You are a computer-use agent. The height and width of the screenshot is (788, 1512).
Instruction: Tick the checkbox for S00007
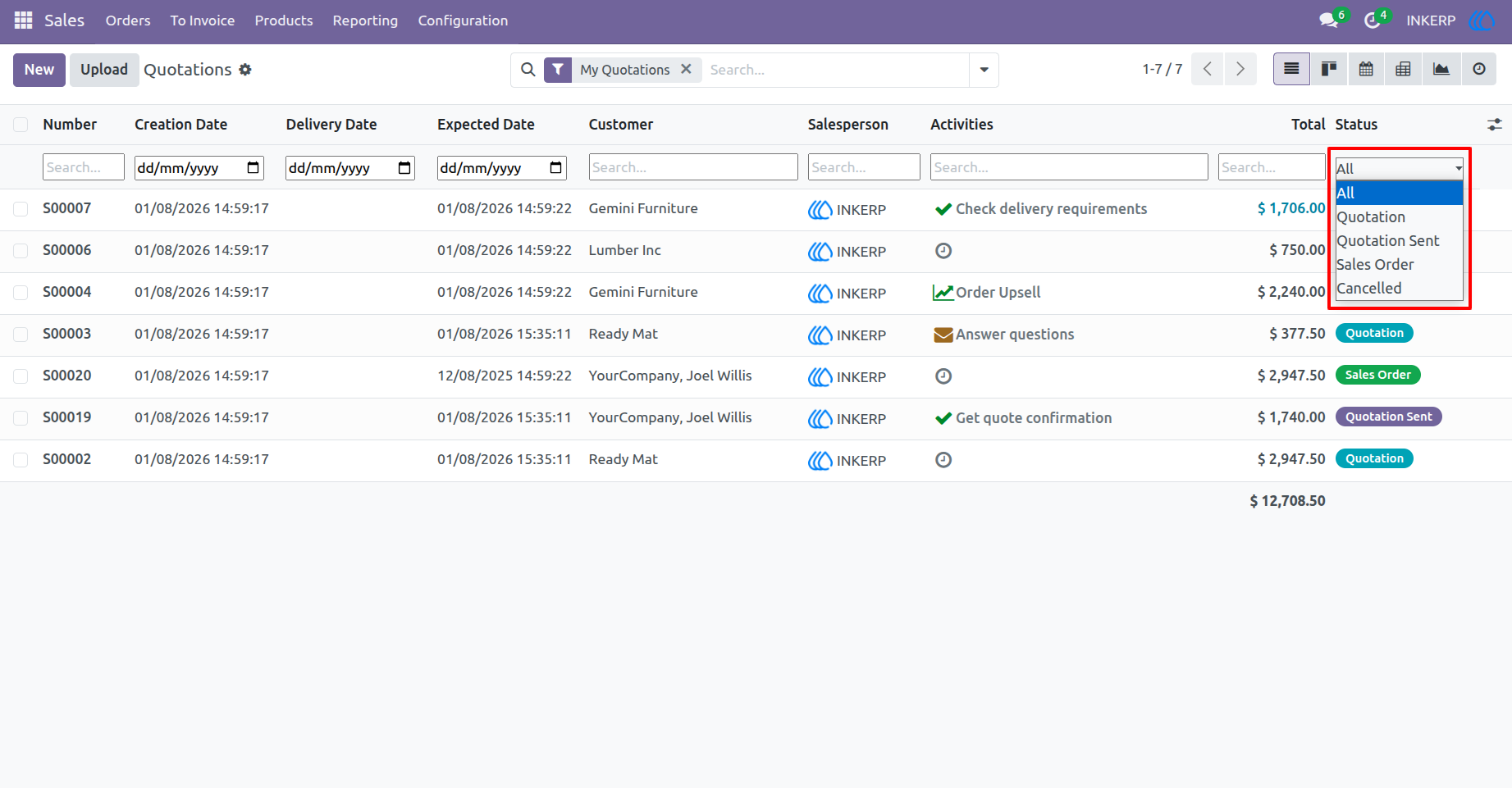[21, 209]
